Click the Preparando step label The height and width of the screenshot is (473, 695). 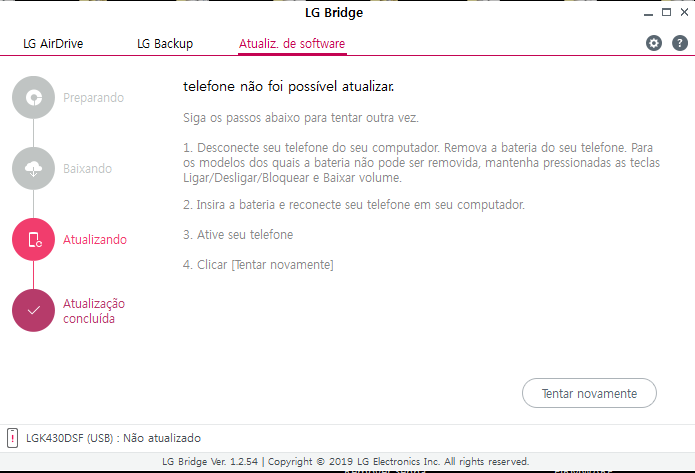click(x=94, y=98)
